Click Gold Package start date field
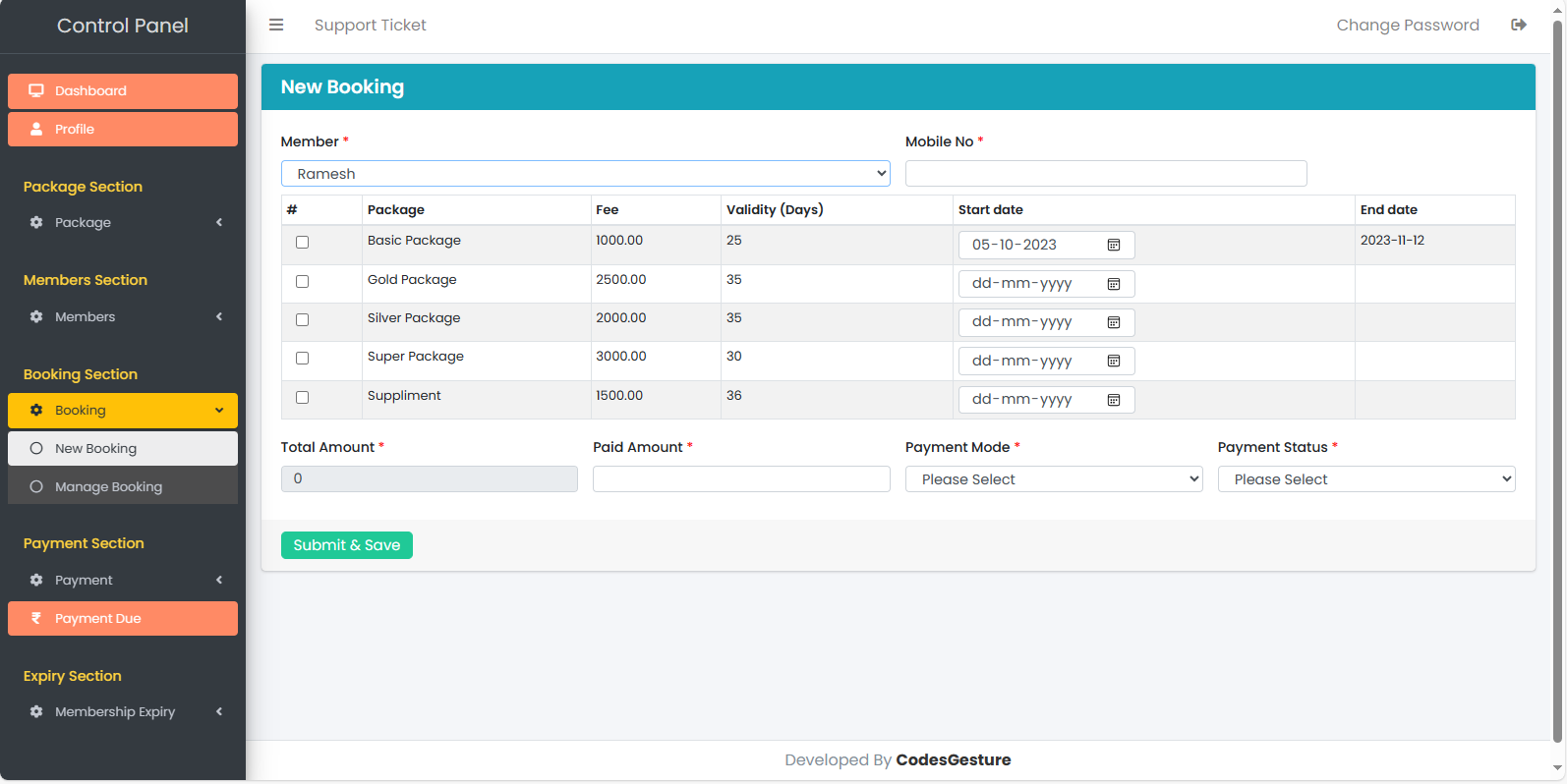 click(x=1047, y=284)
